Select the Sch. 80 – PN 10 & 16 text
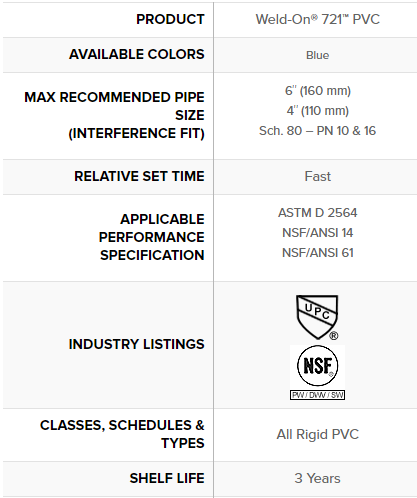 pos(317,131)
